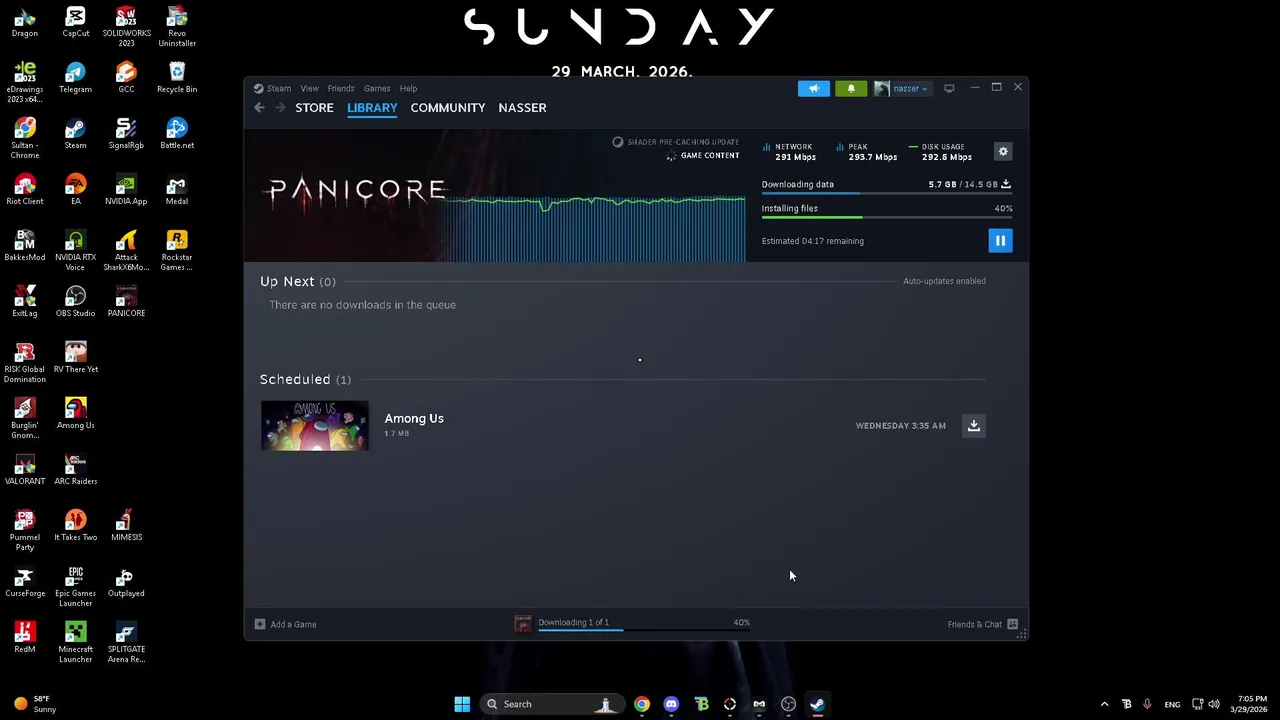Open the green notifications bell
The image size is (1280, 720).
point(851,88)
